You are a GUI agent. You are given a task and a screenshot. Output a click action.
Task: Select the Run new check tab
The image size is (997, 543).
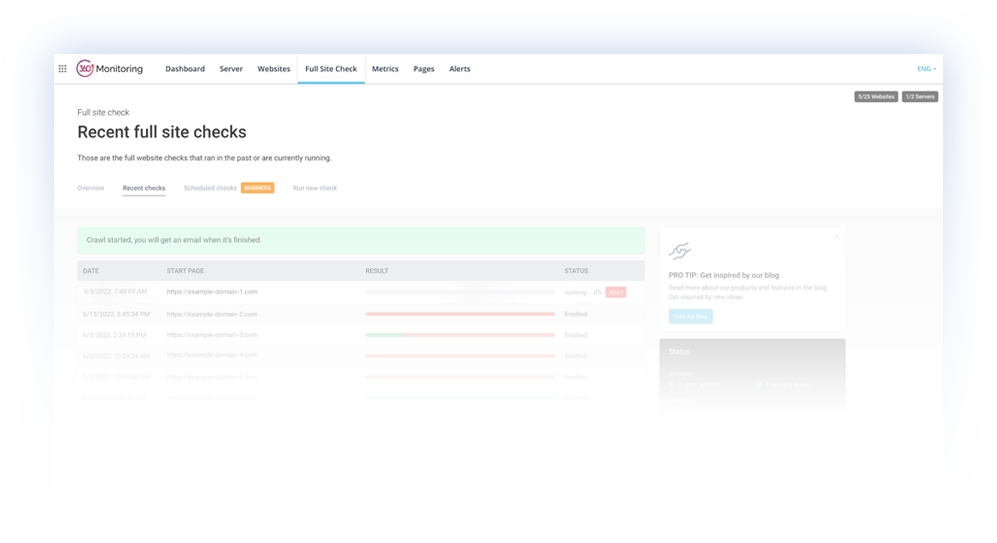click(315, 188)
